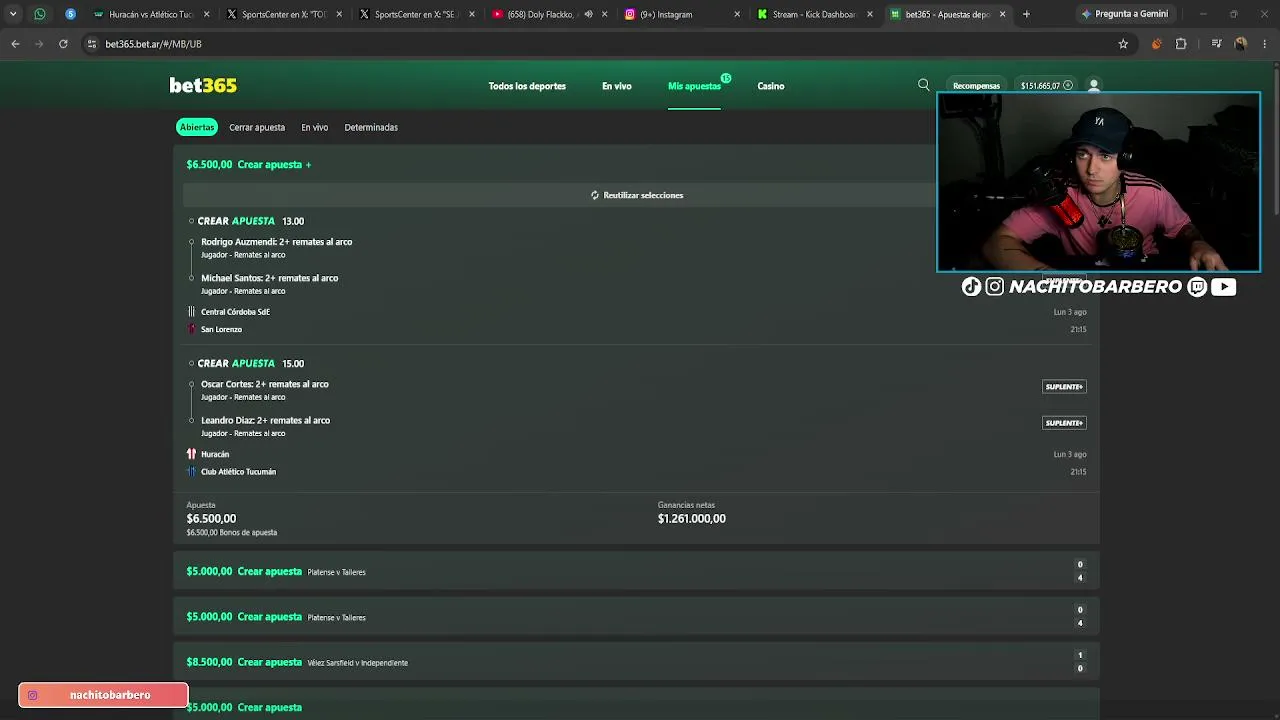Open the account profile icon
Screen dimensions: 1280x720
(x=1094, y=86)
